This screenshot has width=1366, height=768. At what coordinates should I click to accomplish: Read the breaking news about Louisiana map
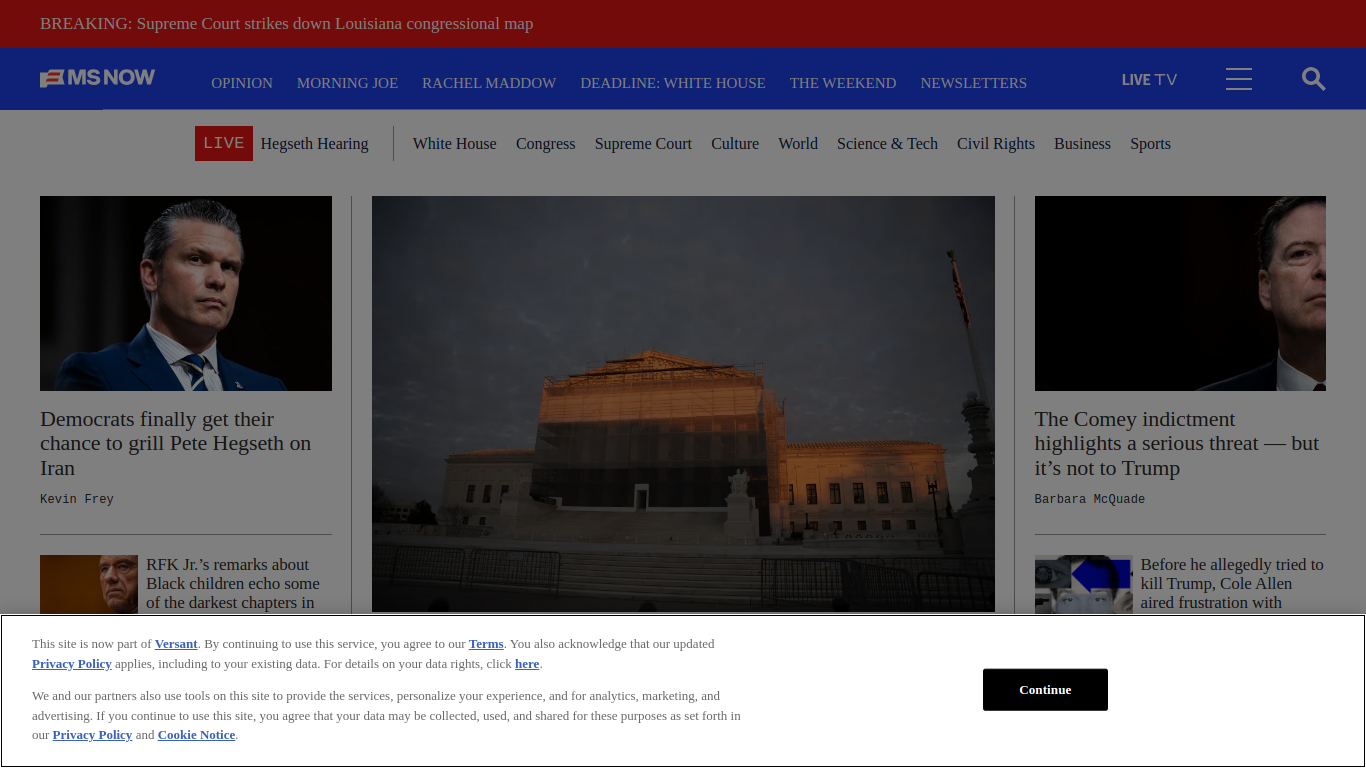click(x=286, y=24)
